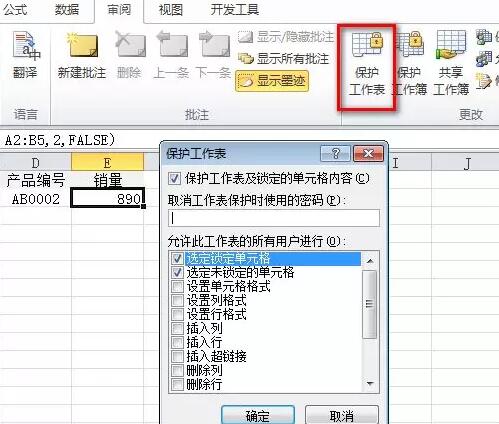Open the 共享工作簿 share workbook icon
499x424 pixels.
point(451,63)
